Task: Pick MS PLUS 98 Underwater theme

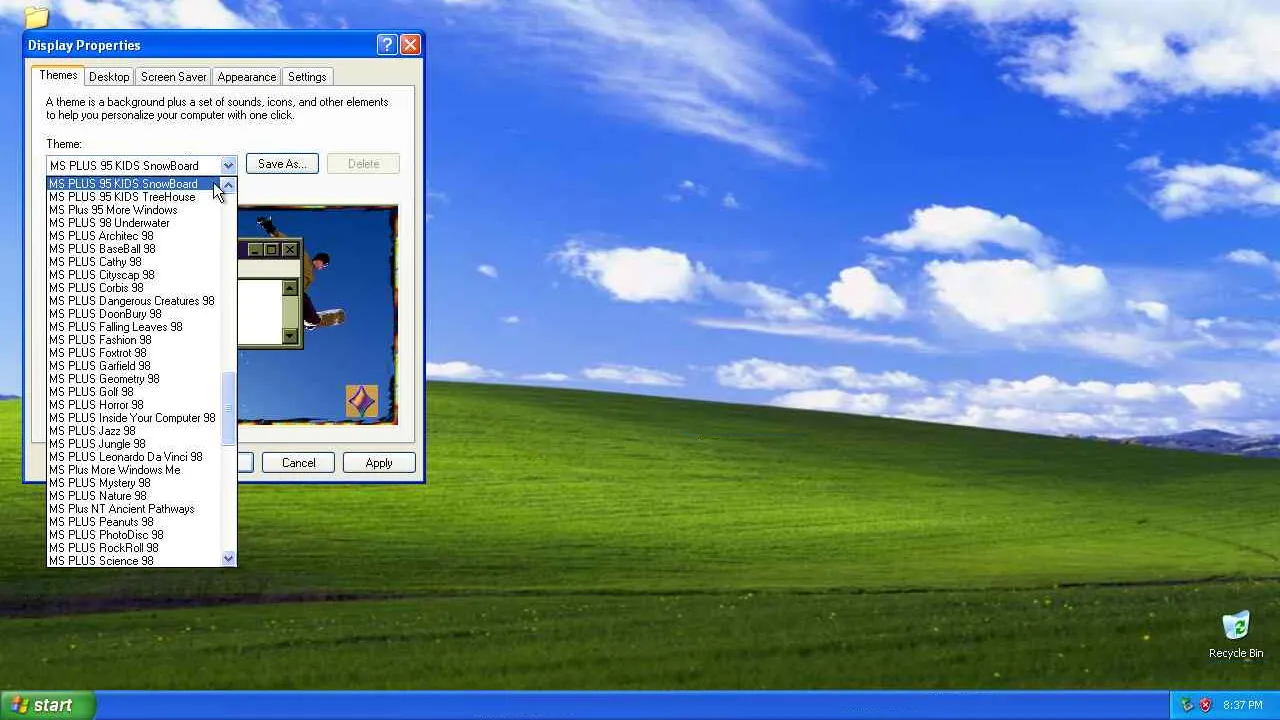Action: point(134,223)
